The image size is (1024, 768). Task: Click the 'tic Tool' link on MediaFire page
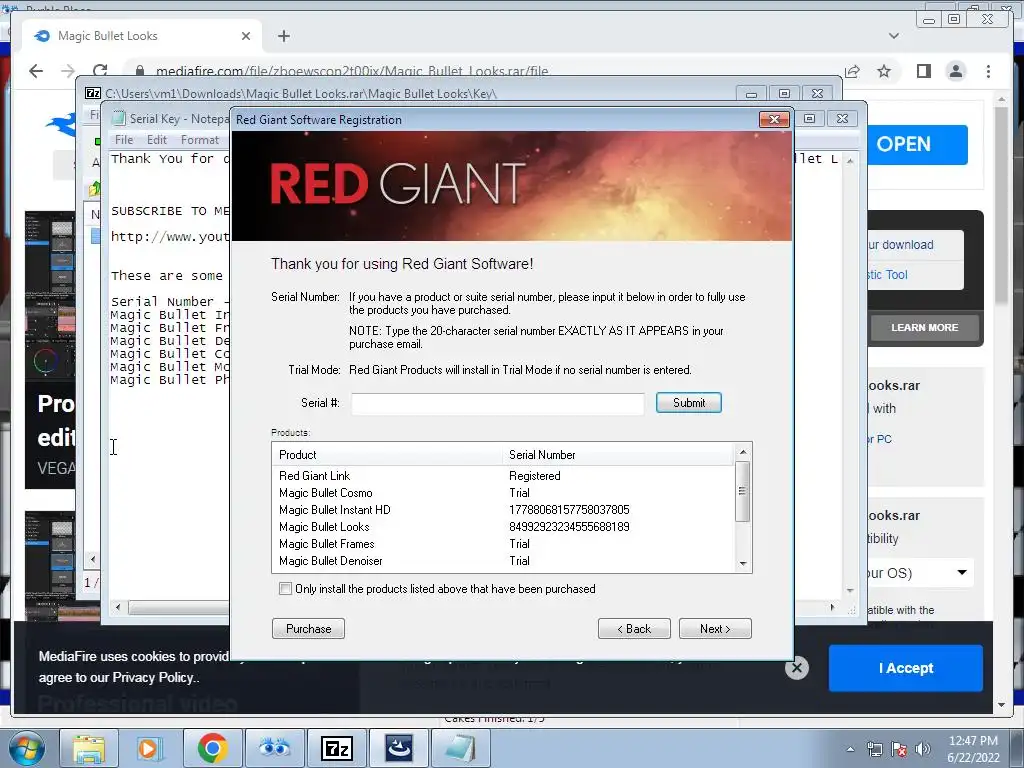888,274
